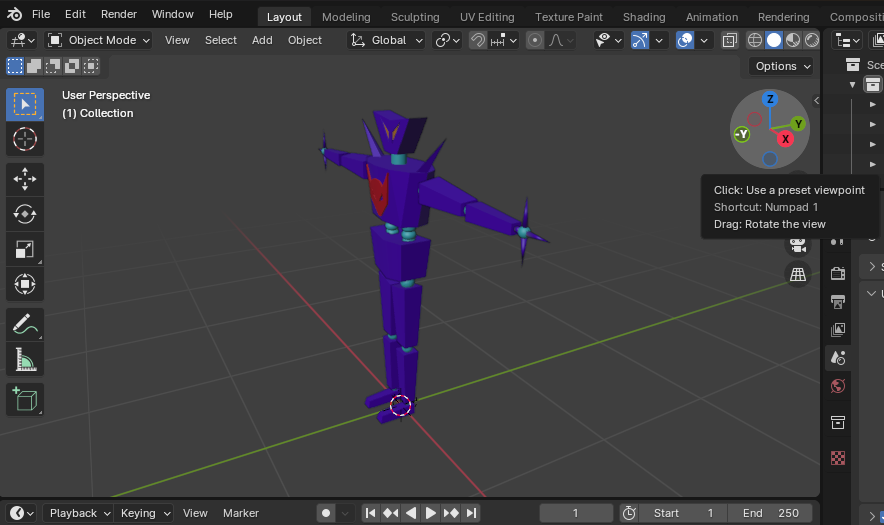Switch to the UV Editing workspace tab

[x=487, y=17]
